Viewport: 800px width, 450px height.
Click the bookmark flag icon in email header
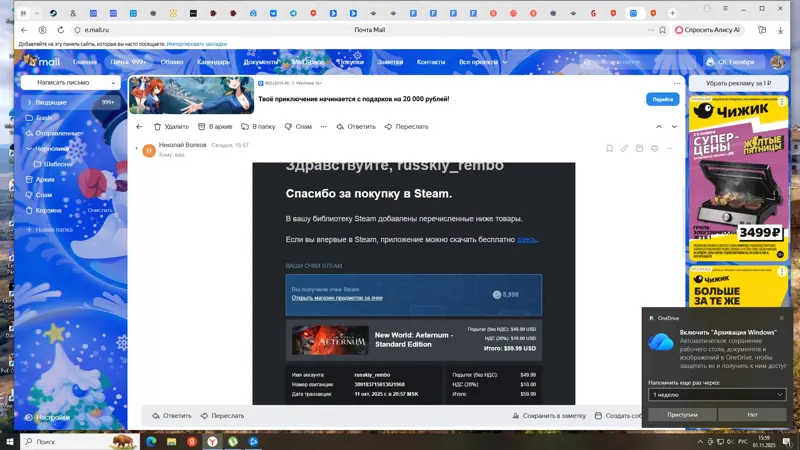coord(609,148)
